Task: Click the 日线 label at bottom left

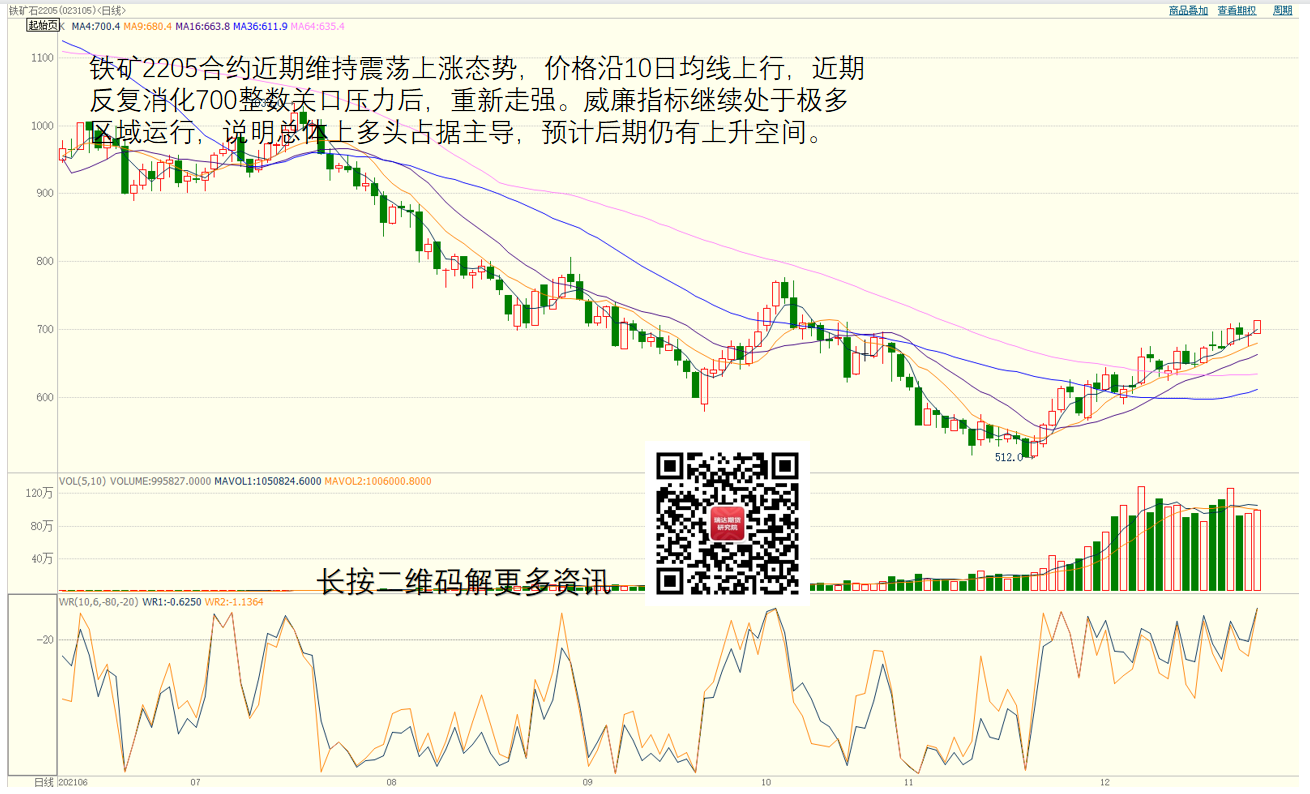Action: 44,782
